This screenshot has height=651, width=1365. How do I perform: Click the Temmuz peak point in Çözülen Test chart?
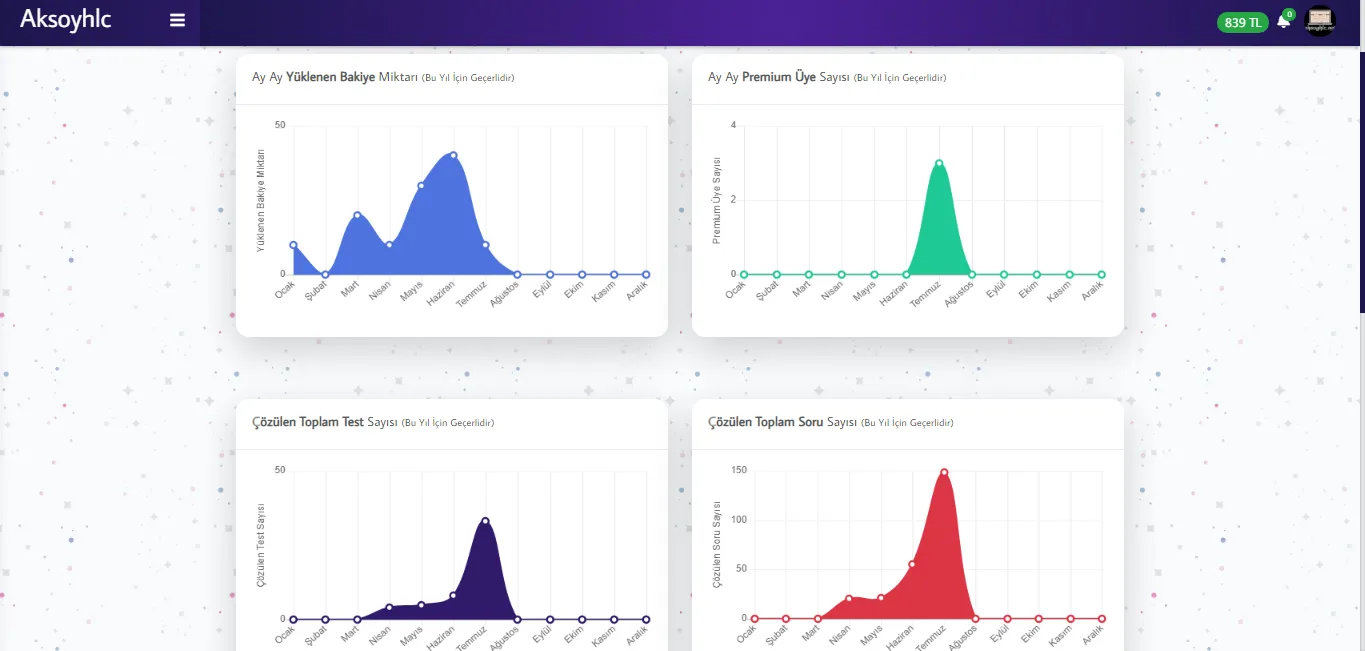(x=485, y=521)
